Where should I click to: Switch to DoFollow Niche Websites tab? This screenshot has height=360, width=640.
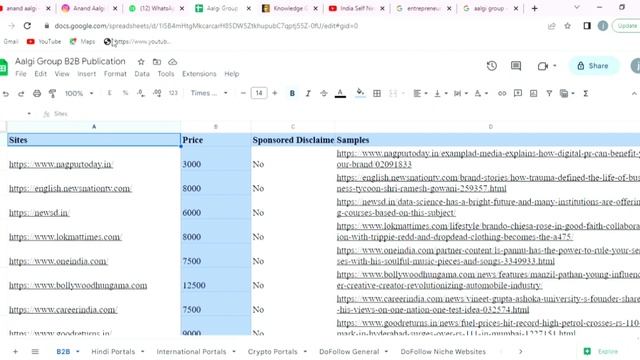pos(443,351)
